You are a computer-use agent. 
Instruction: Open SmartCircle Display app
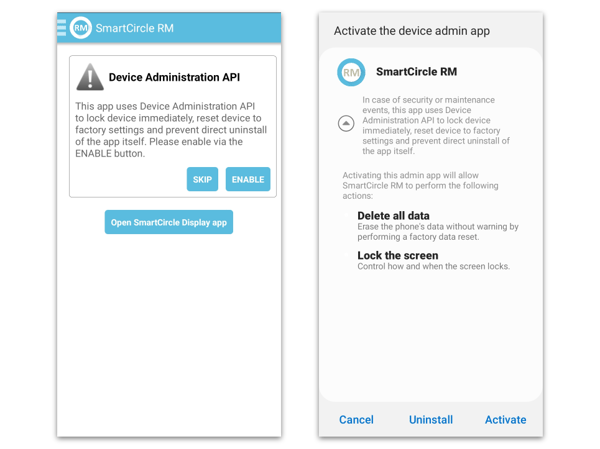[x=169, y=222]
